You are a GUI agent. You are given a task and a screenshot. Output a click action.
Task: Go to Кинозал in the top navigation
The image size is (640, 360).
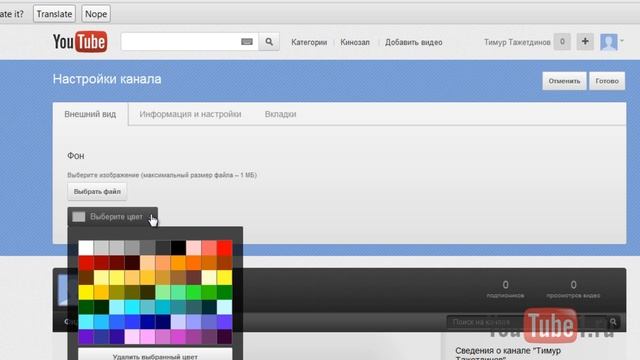click(x=355, y=42)
